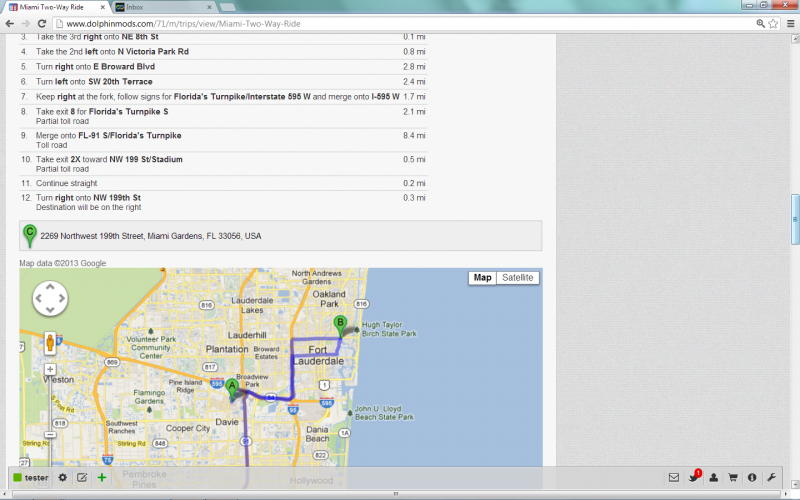800x500 pixels.
Task: Click map marker B near Fort Lauderdale
Action: click(x=340, y=326)
